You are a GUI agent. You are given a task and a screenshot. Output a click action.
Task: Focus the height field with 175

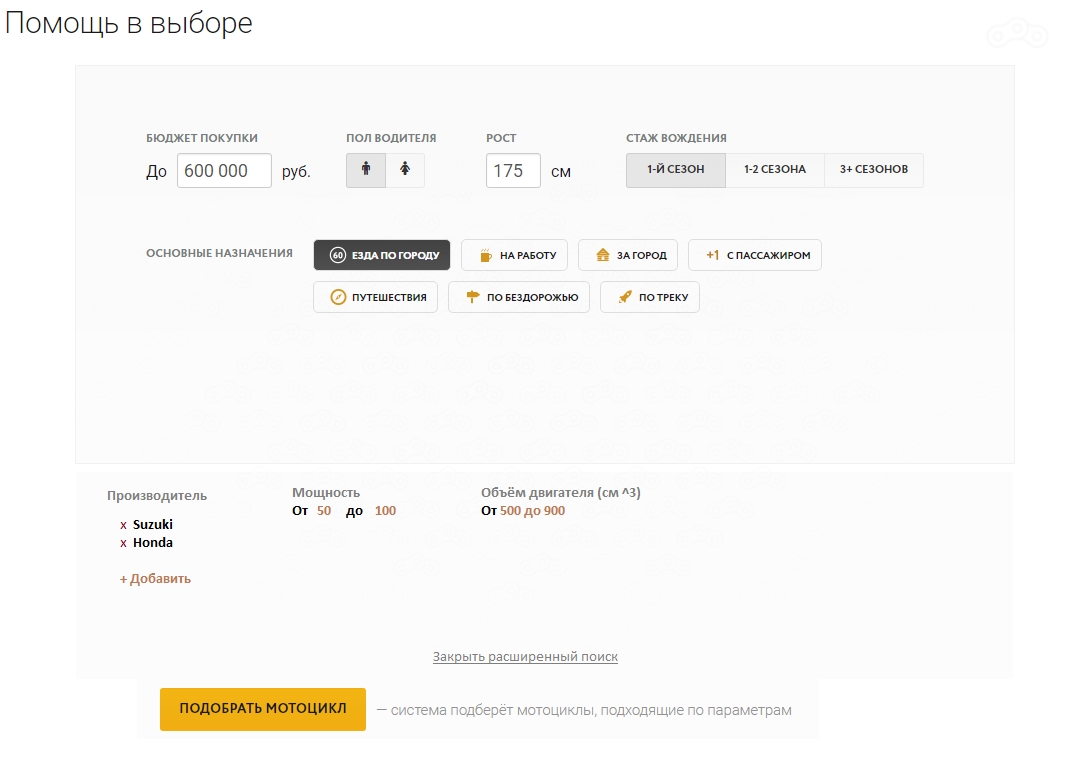pos(513,171)
